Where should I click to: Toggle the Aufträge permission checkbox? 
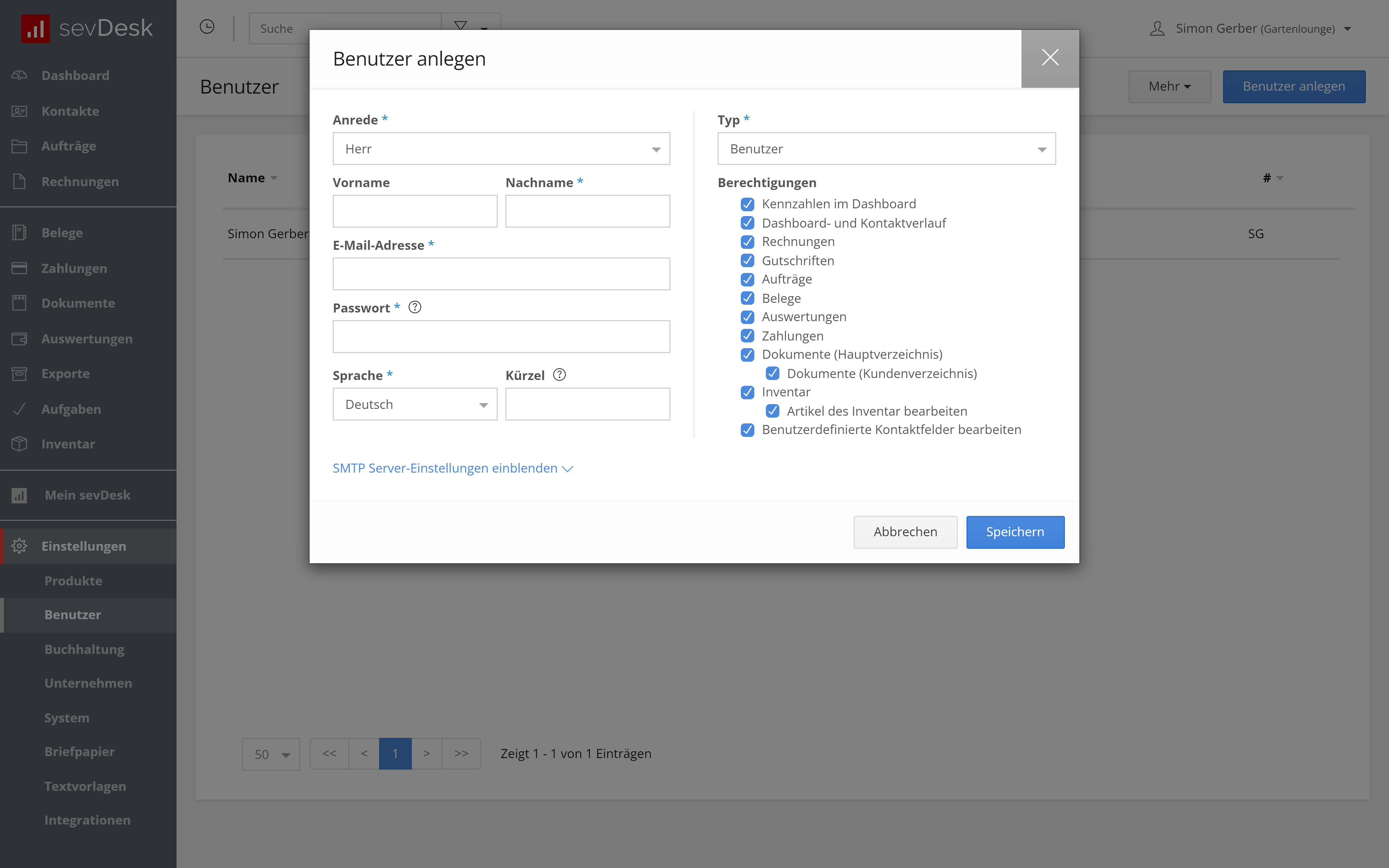[x=747, y=280]
